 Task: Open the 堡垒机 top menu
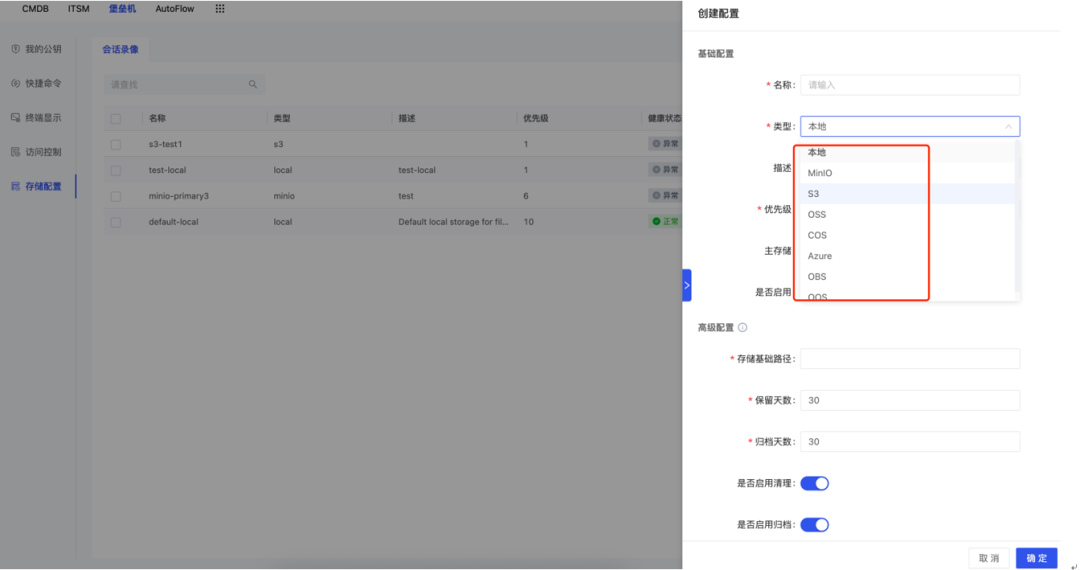(123, 9)
